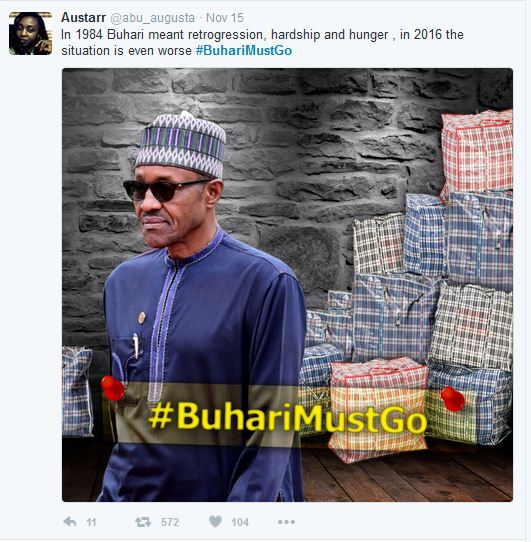Click the retweet count 572
This screenshot has width=531, height=542.
[170, 522]
